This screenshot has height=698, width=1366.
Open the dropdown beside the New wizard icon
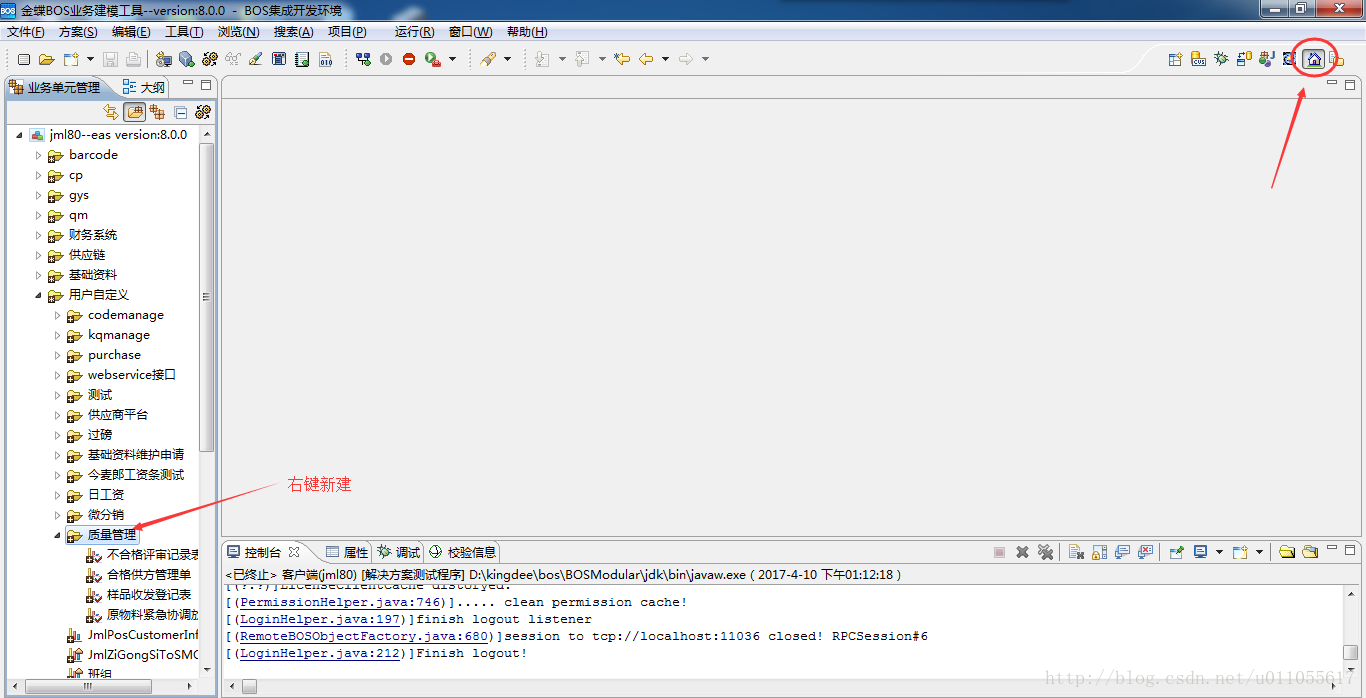(x=90, y=60)
